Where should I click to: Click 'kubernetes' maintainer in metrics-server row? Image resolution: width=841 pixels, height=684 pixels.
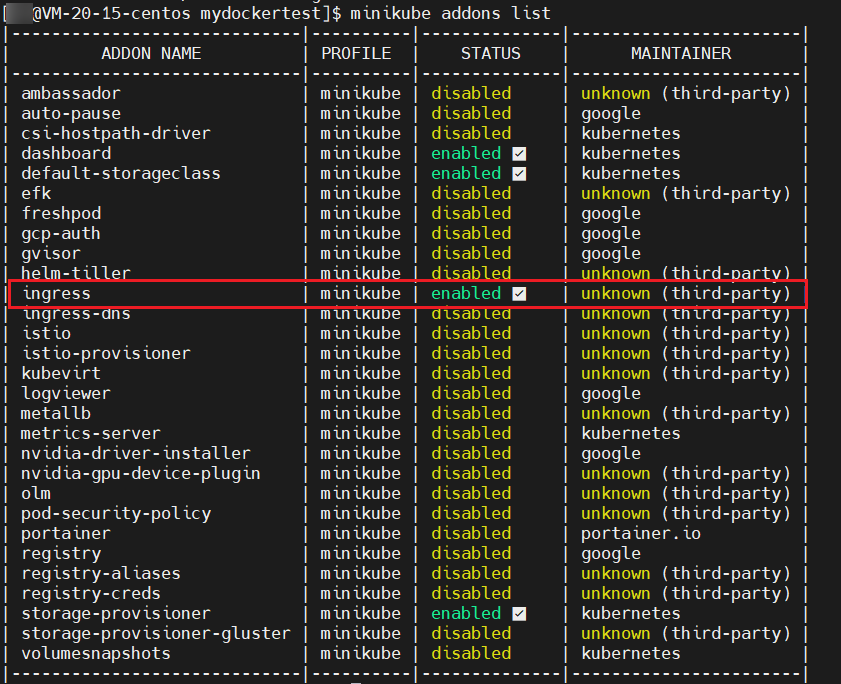click(x=631, y=433)
